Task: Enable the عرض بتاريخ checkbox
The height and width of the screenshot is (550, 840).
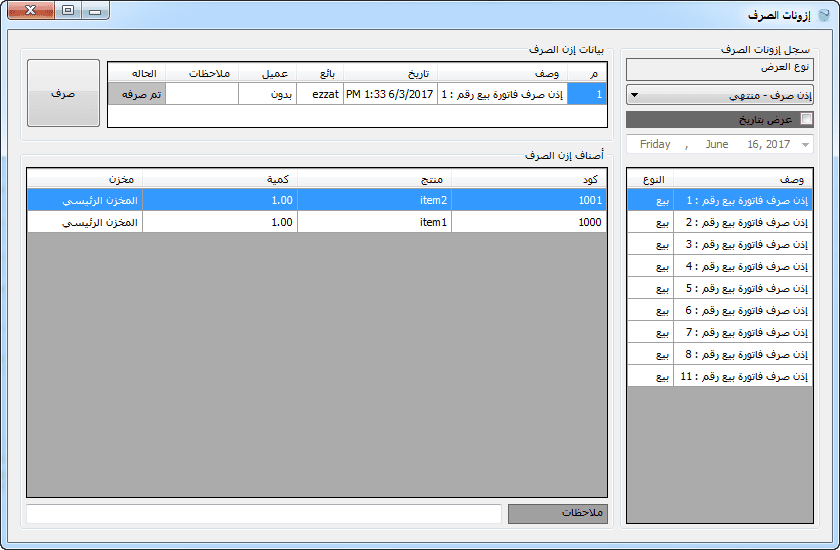Action: pyautogui.click(x=807, y=120)
